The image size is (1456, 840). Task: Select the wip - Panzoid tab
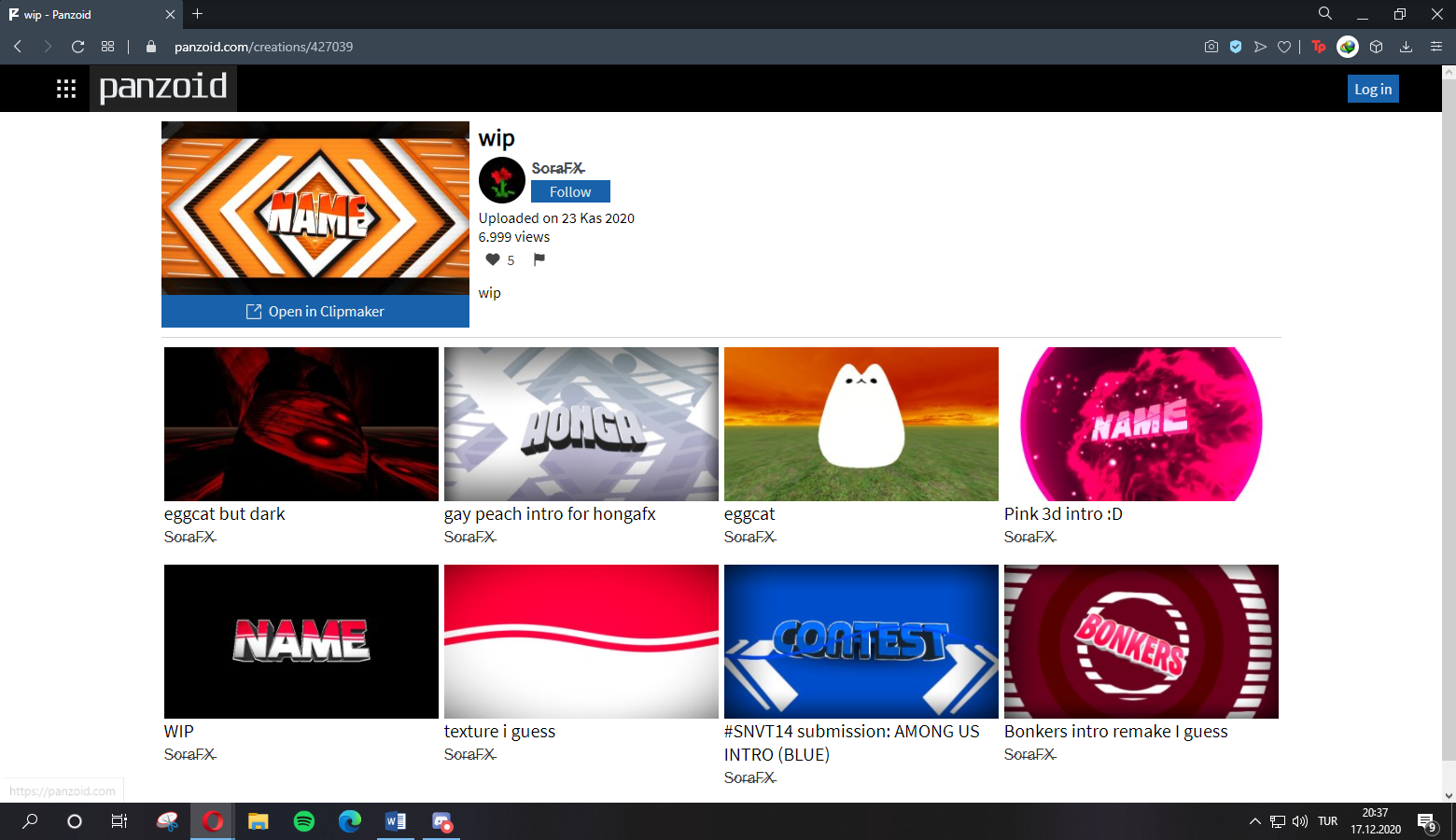tap(91, 14)
